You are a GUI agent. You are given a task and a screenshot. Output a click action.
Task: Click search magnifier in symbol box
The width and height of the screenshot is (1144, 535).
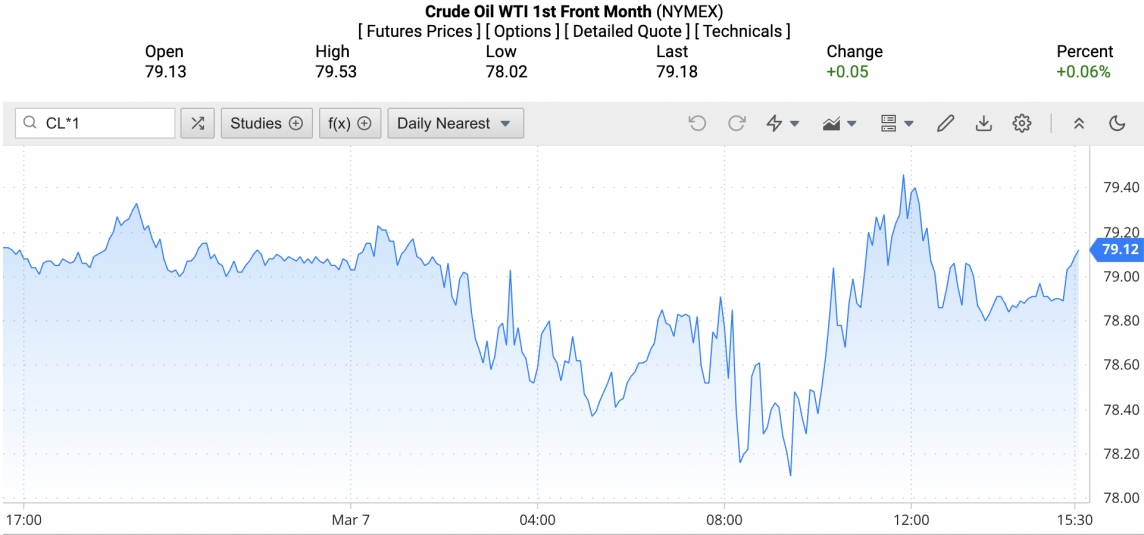[x=31, y=123]
